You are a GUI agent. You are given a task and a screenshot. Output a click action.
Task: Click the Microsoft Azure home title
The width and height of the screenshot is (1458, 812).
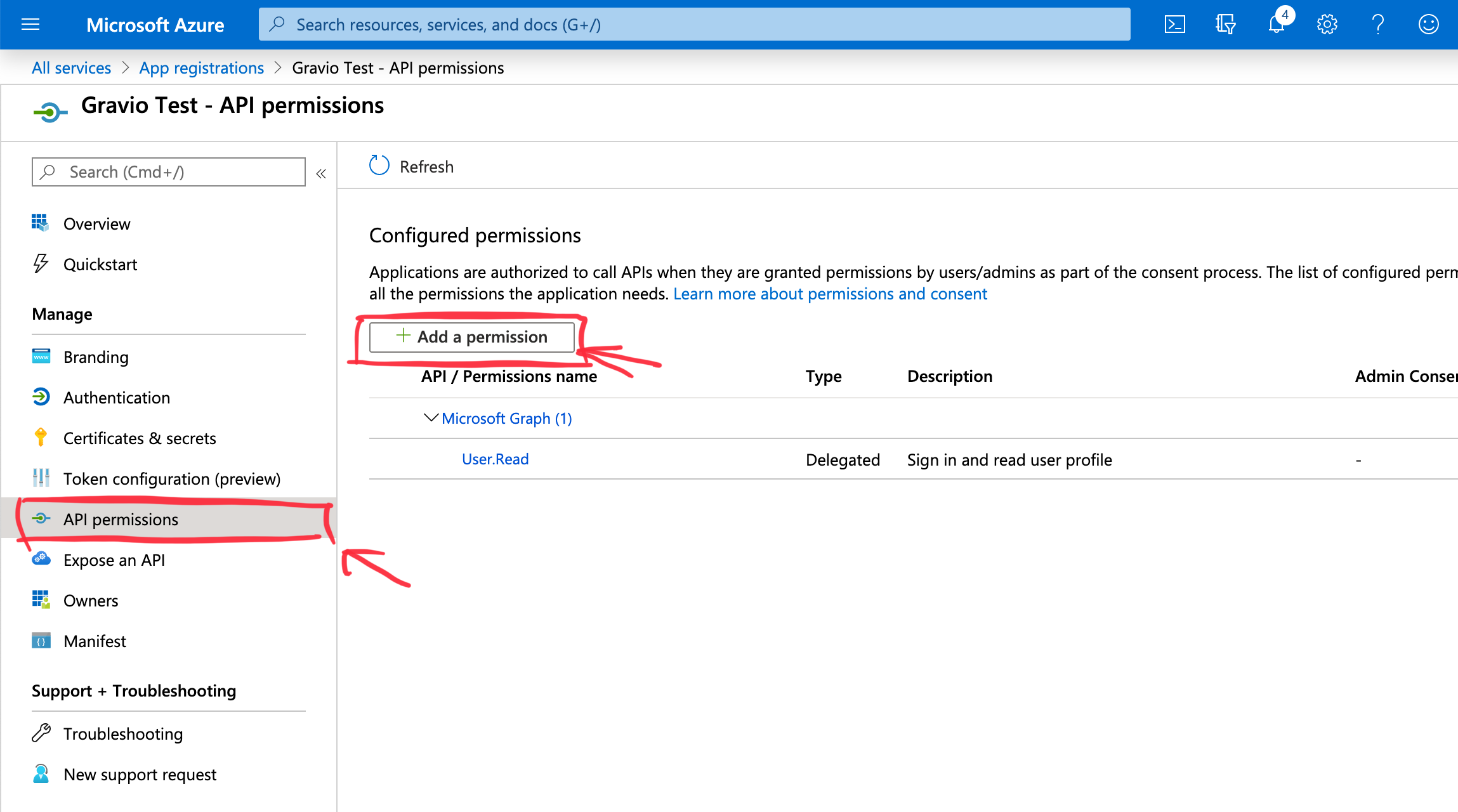155,25
